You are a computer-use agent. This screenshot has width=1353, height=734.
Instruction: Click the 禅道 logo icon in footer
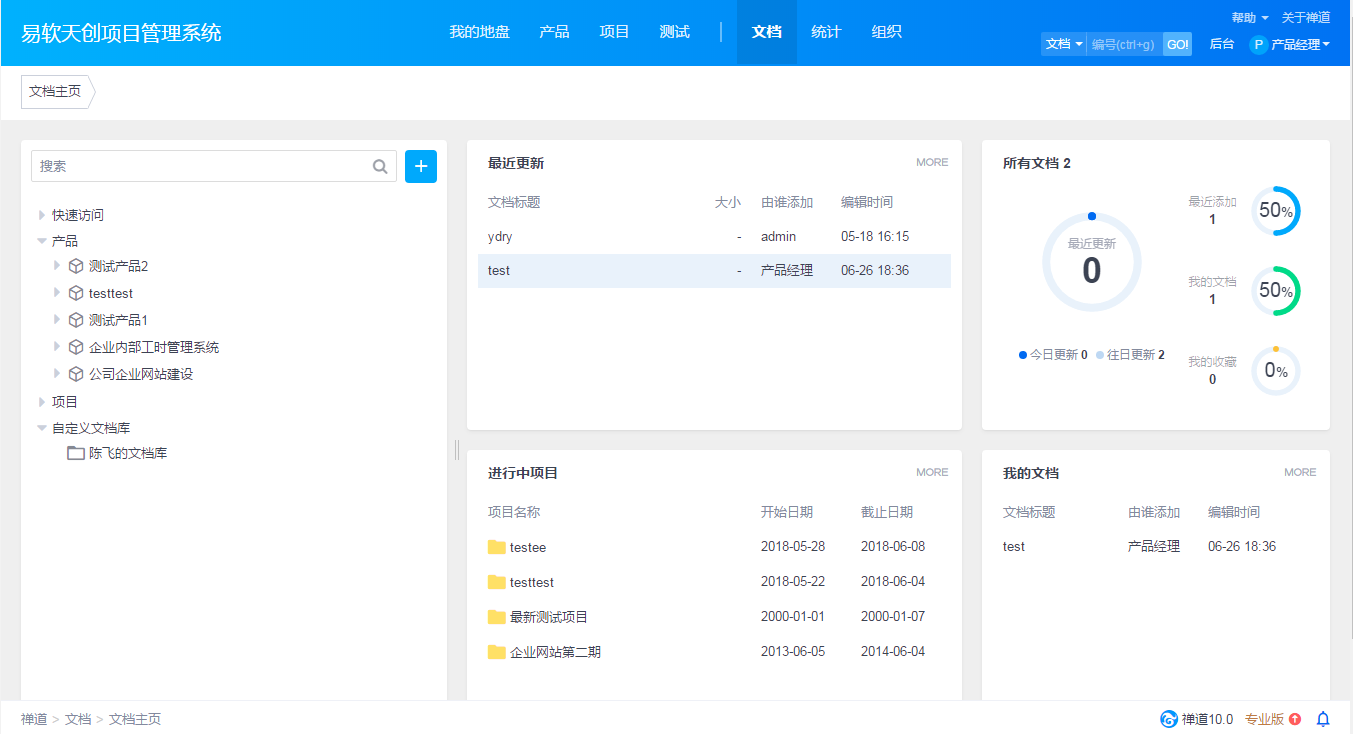pyautogui.click(x=1169, y=719)
